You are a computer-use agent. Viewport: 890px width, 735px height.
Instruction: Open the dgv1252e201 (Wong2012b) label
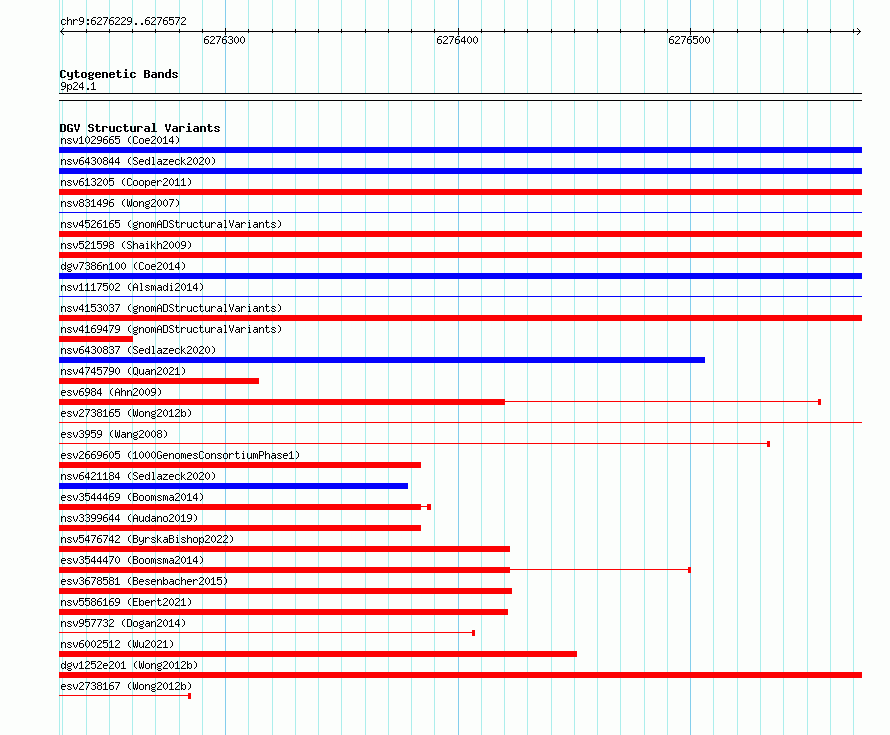[129, 665]
